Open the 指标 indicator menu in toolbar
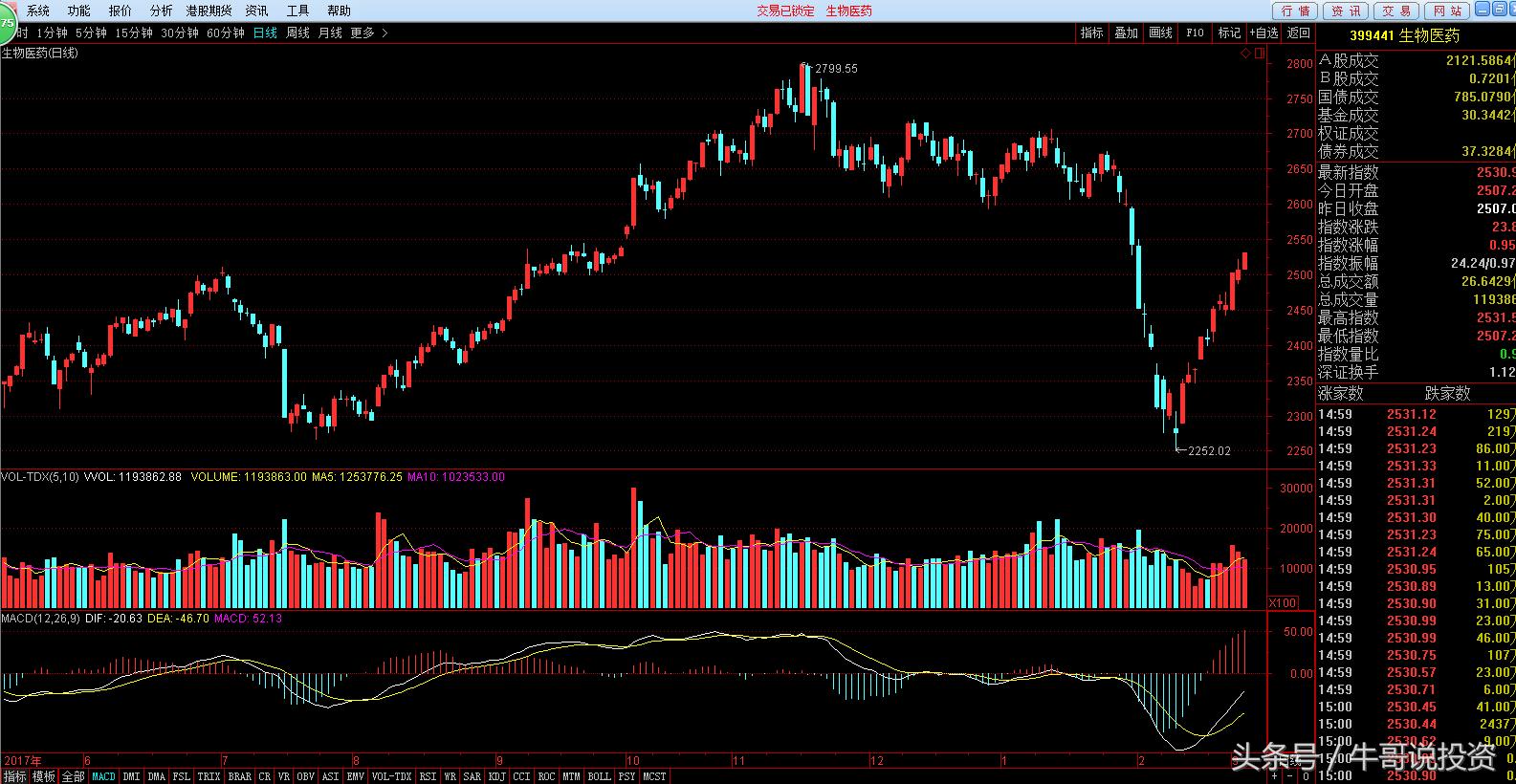 (1091, 33)
